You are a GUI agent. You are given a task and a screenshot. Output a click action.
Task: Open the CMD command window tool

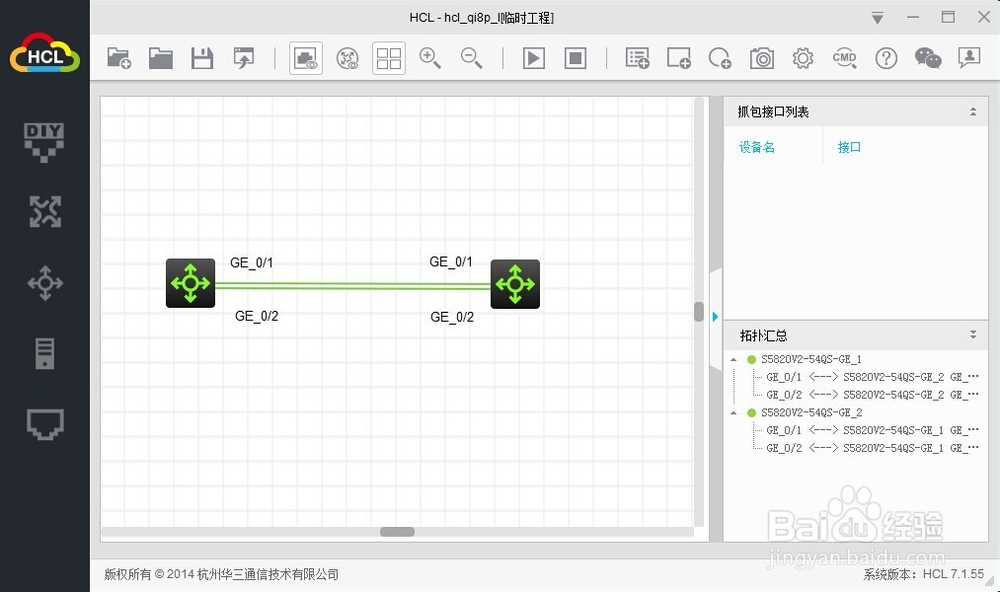point(845,58)
